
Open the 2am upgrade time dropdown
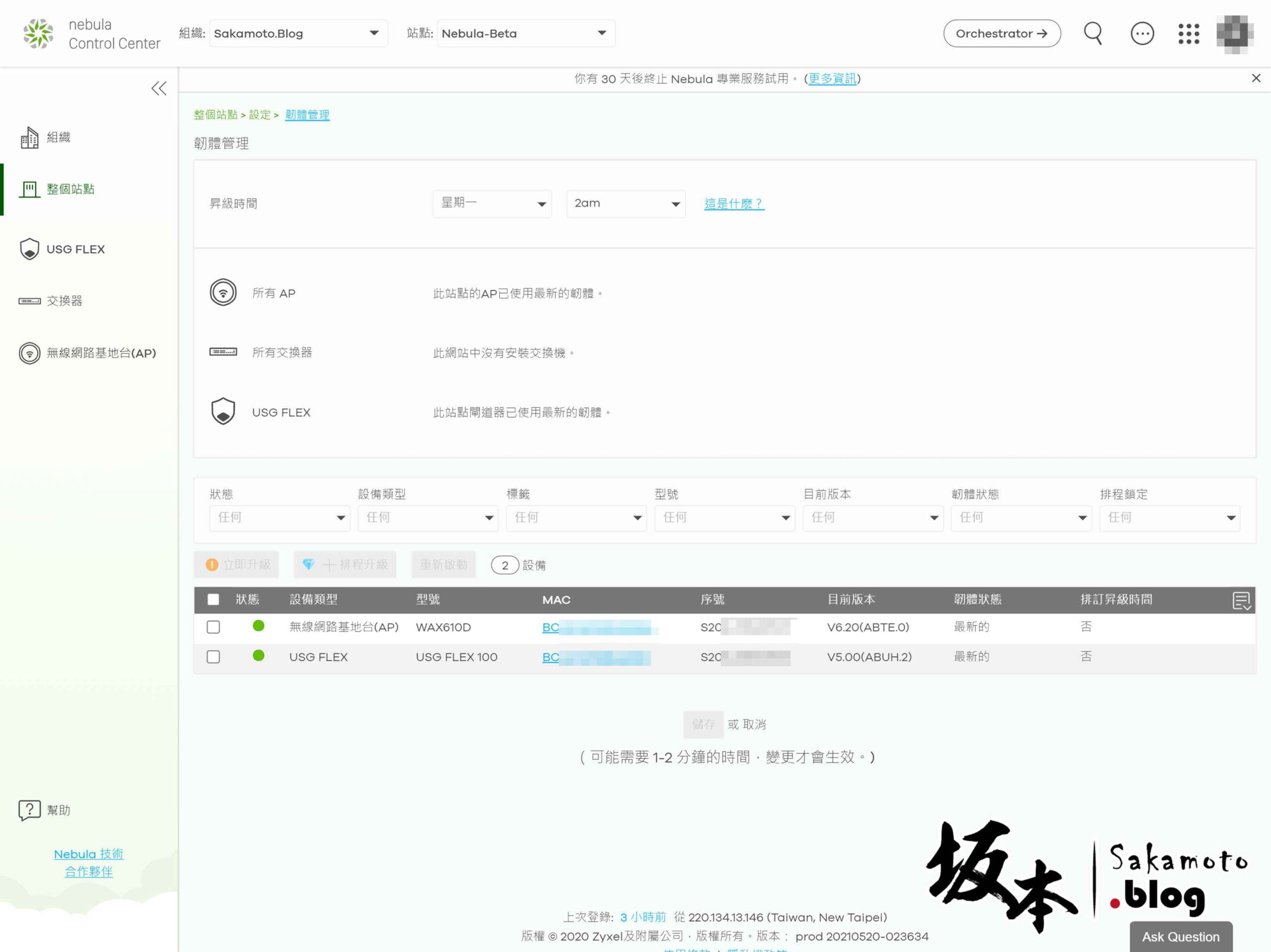point(626,204)
